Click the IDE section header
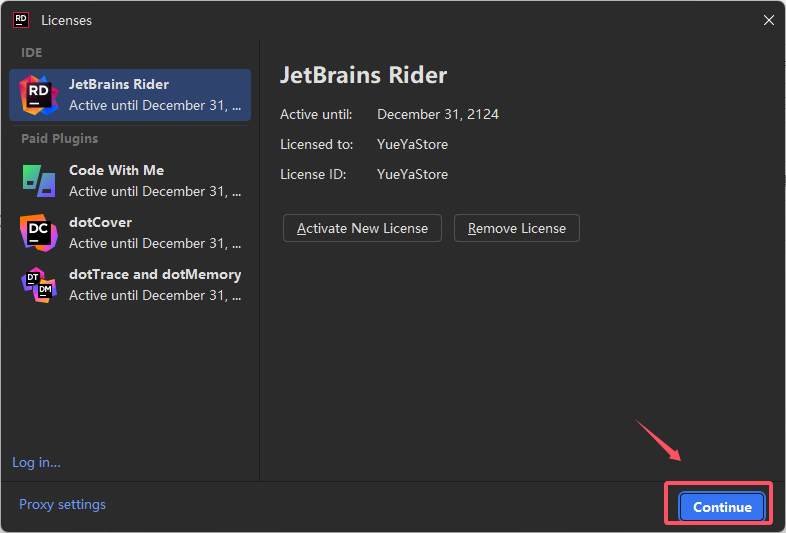The image size is (786, 533). 32,53
